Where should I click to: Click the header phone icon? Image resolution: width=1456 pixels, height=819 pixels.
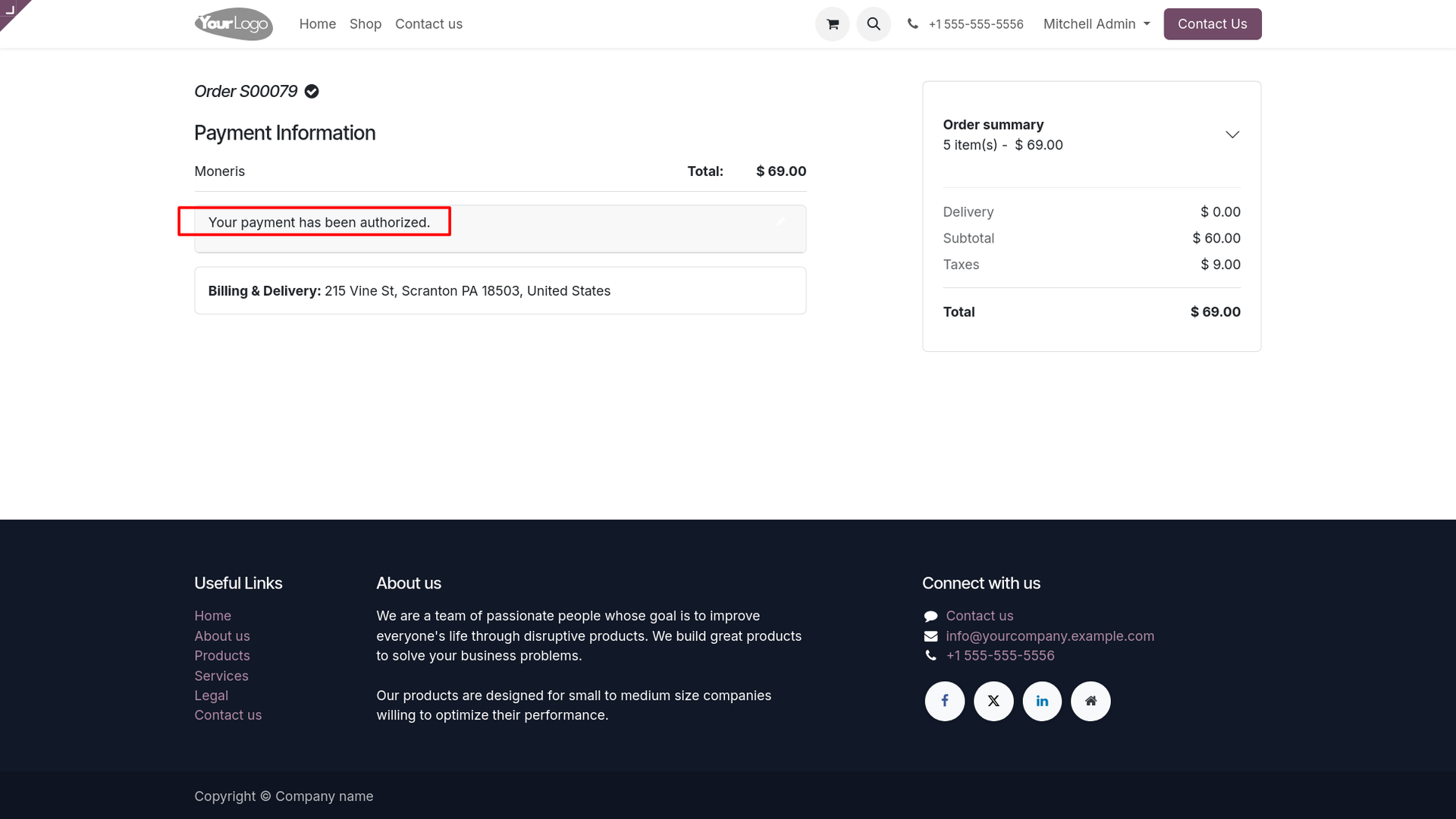(x=912, y=24)
